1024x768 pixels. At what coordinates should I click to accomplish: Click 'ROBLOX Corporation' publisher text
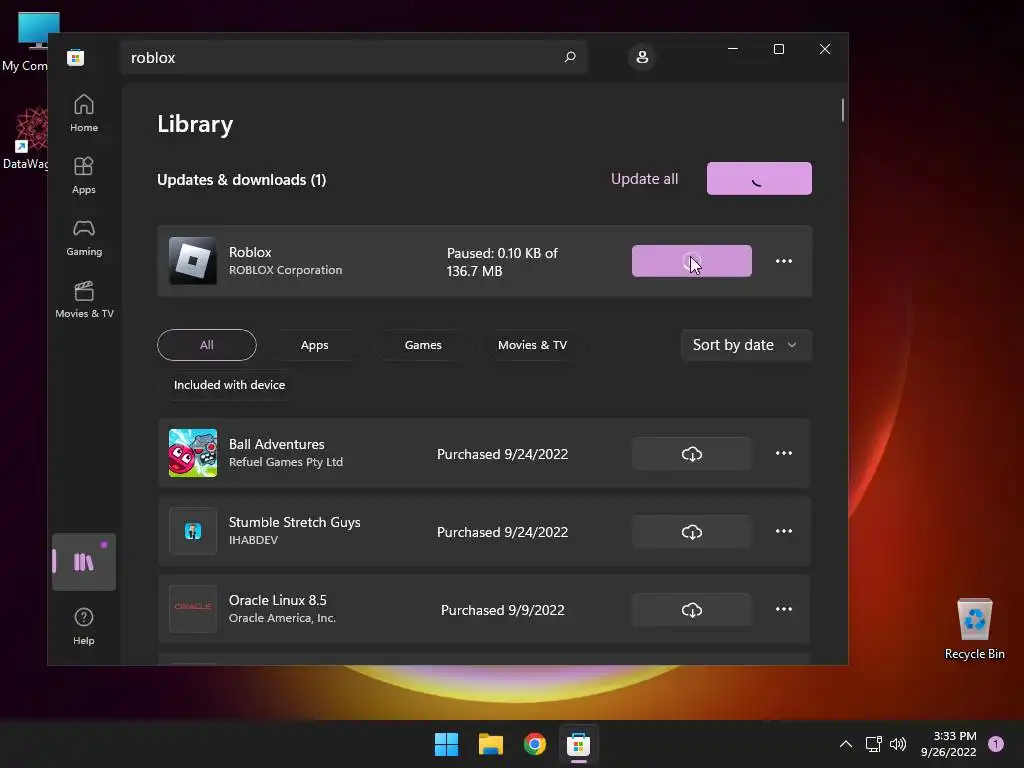285,270
